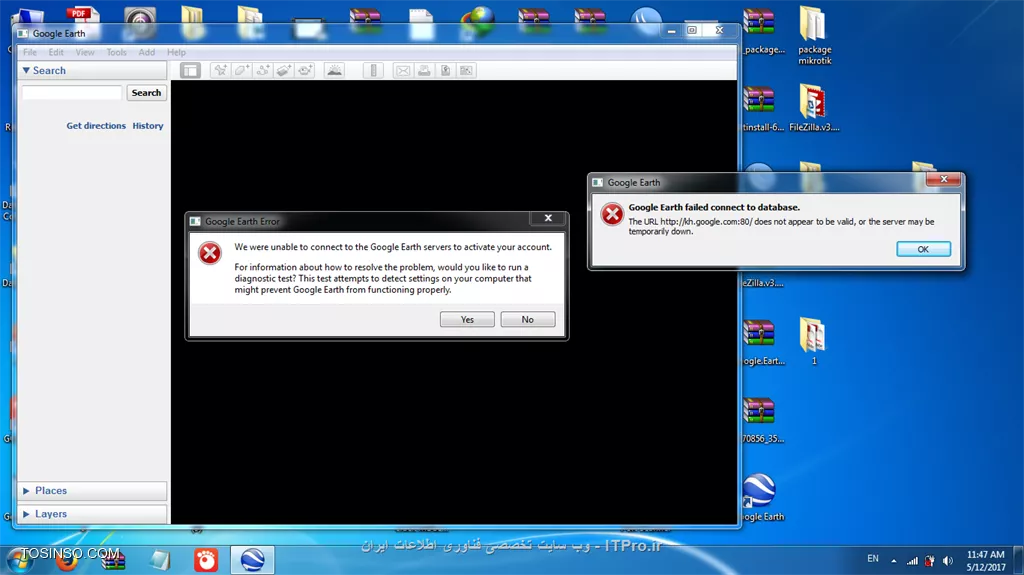Screen dimensions: 1024x575
Task: Open the View menu
Action: (x=85, y=52)
